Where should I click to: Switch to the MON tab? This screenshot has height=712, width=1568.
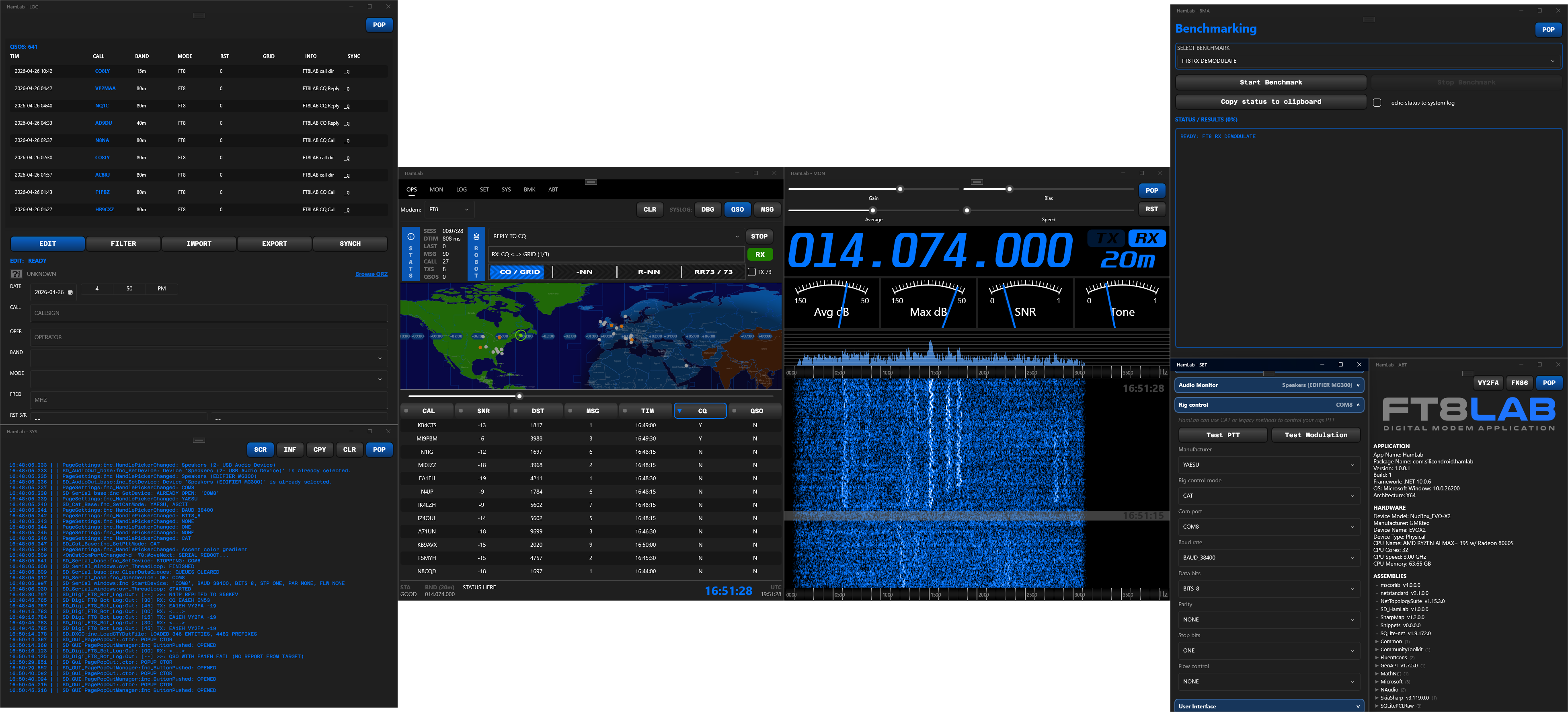coord(437,189)
